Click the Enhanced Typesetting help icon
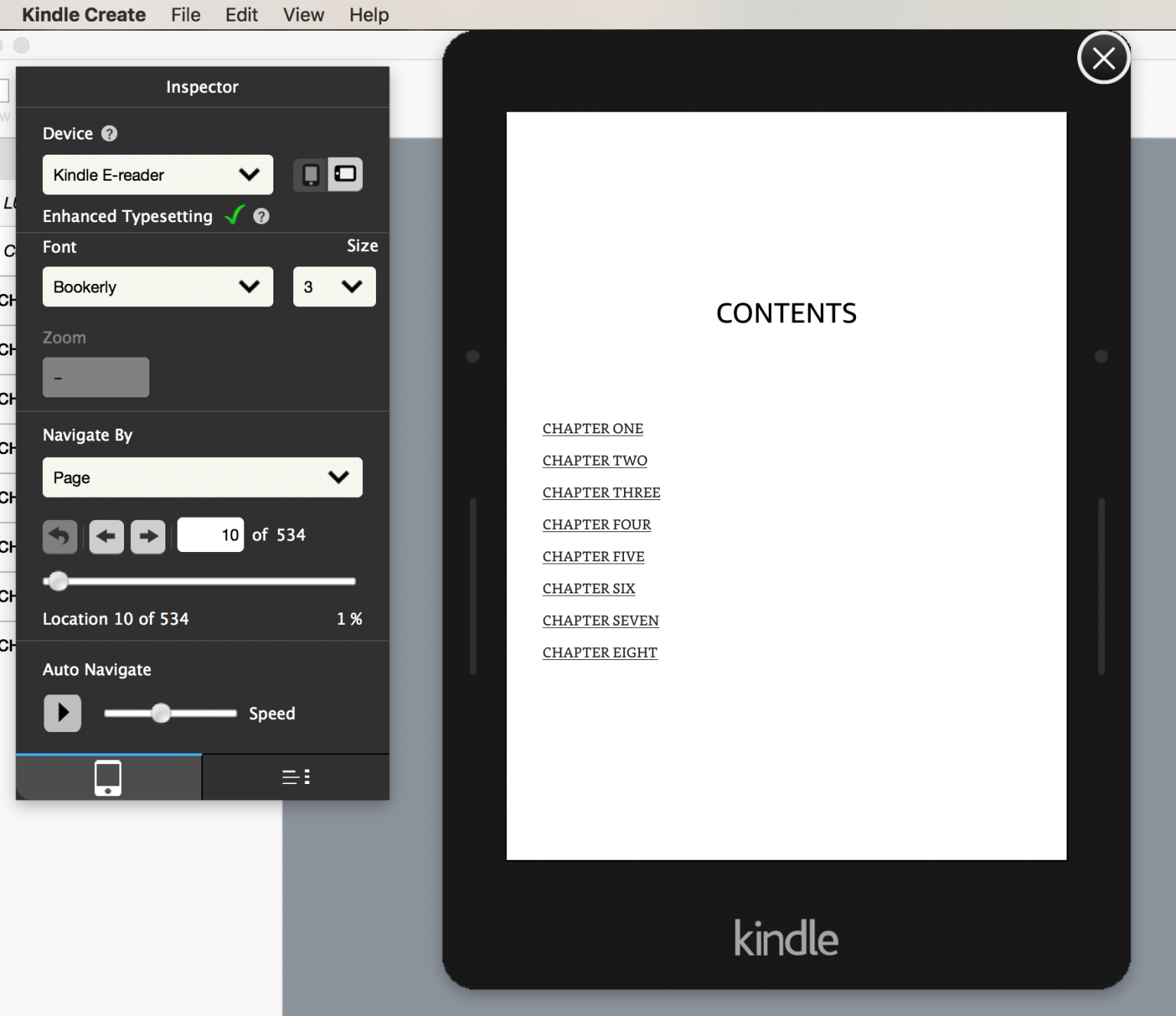Image resolution: width=1176 pixels, height=1016 pixels. 260,216
